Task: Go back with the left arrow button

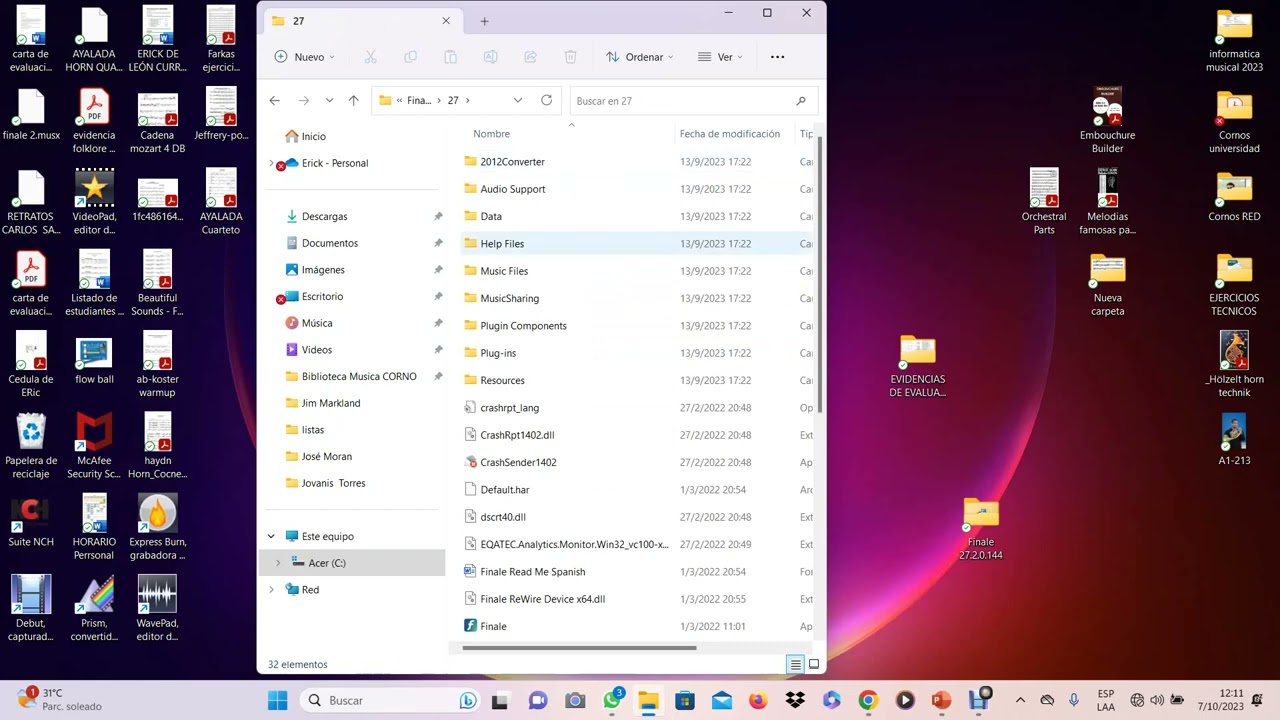Action: point(274,100)
